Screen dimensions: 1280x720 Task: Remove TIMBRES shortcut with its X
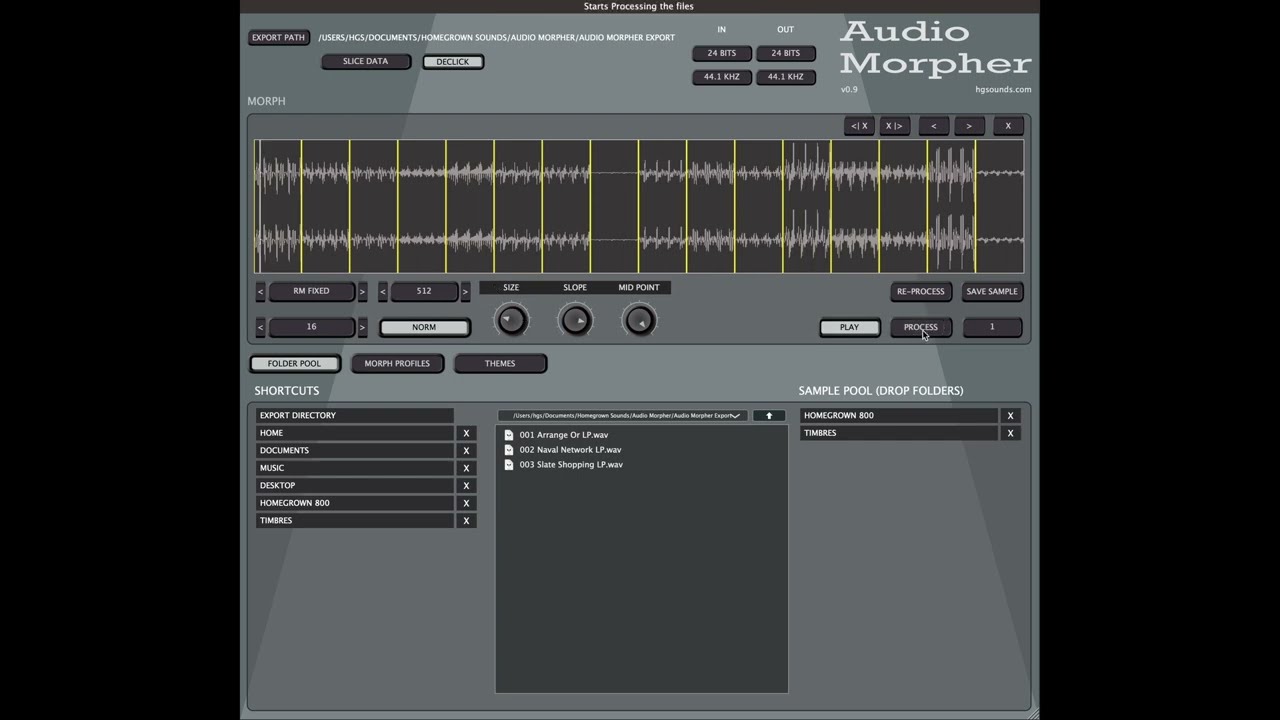pos(466,521)
